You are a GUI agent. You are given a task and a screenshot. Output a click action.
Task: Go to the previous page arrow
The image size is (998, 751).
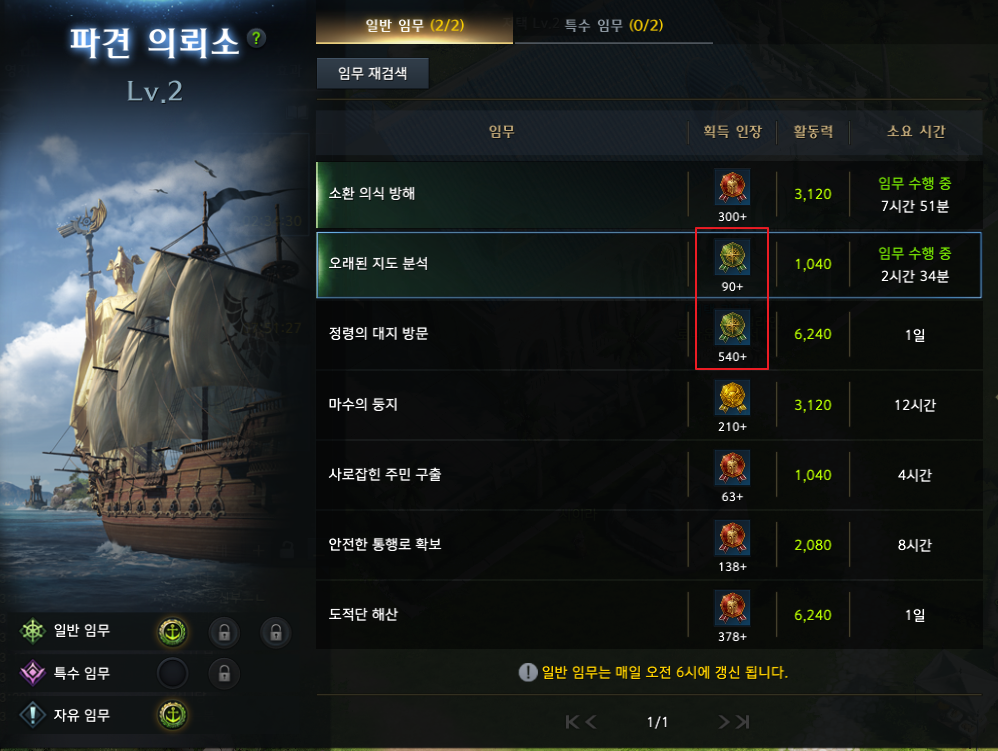pos(591,722)
